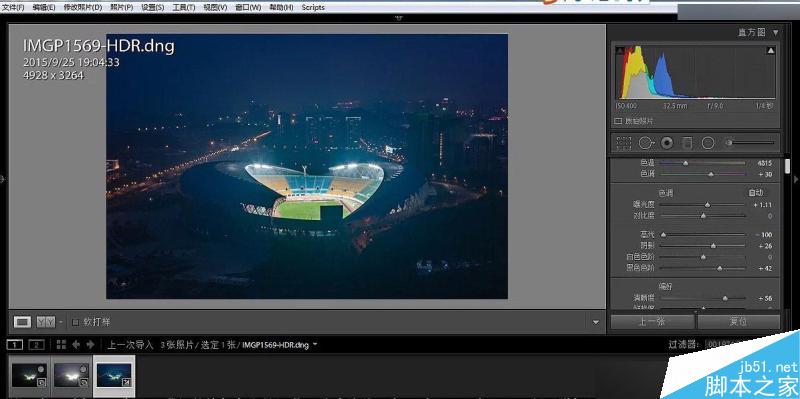Open the 窗口(W) menu

click(248, 8)
